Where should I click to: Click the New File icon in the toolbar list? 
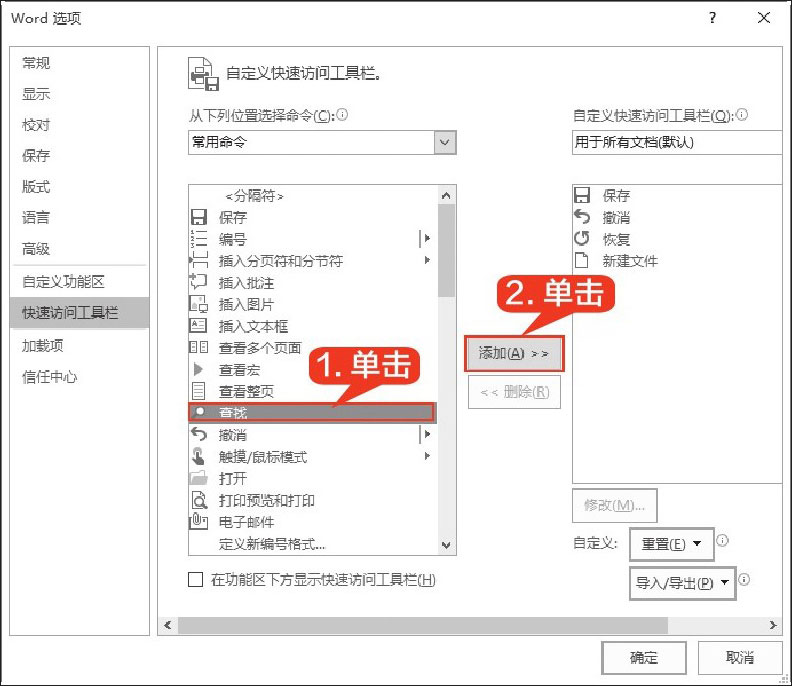(582, 260)
